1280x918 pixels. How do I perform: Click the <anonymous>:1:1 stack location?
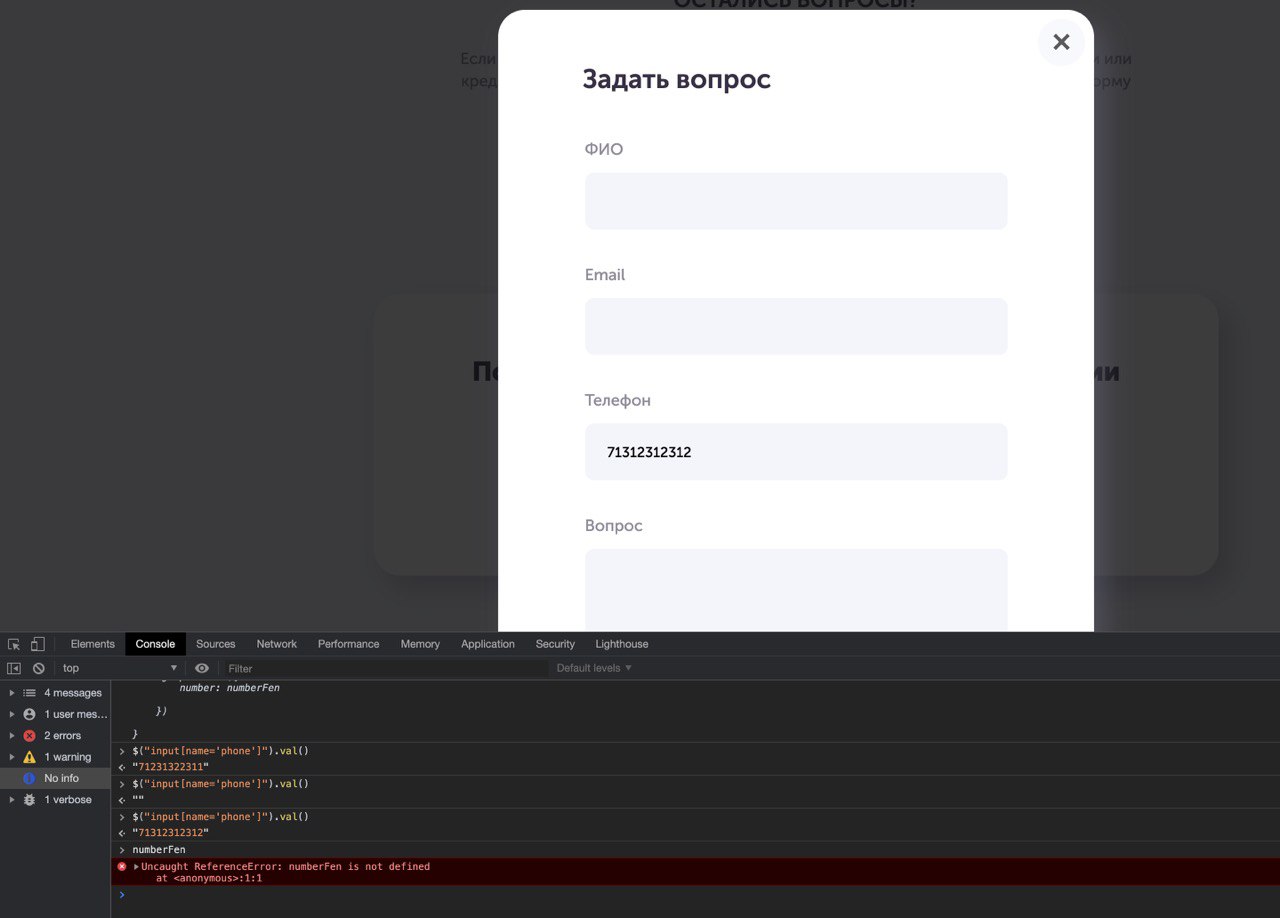tap(217, 878)
